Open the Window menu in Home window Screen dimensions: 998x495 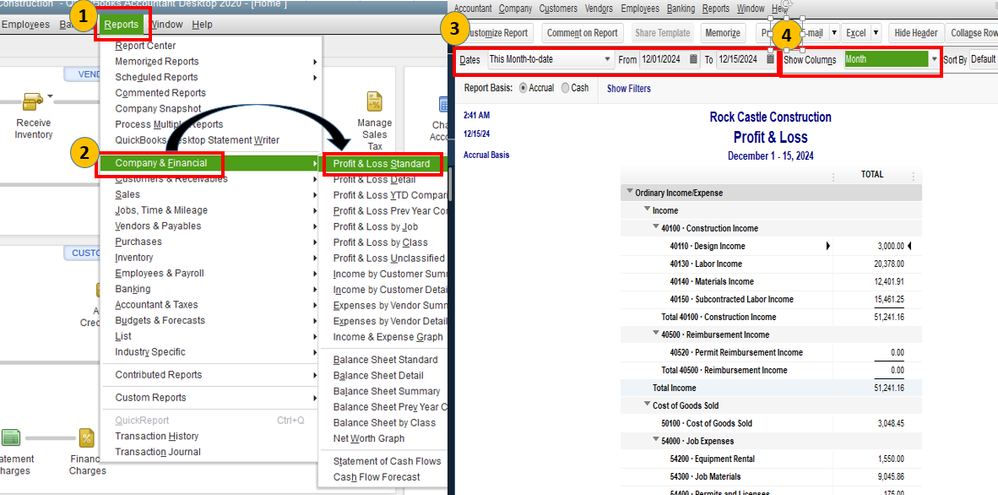coord(167,25)
